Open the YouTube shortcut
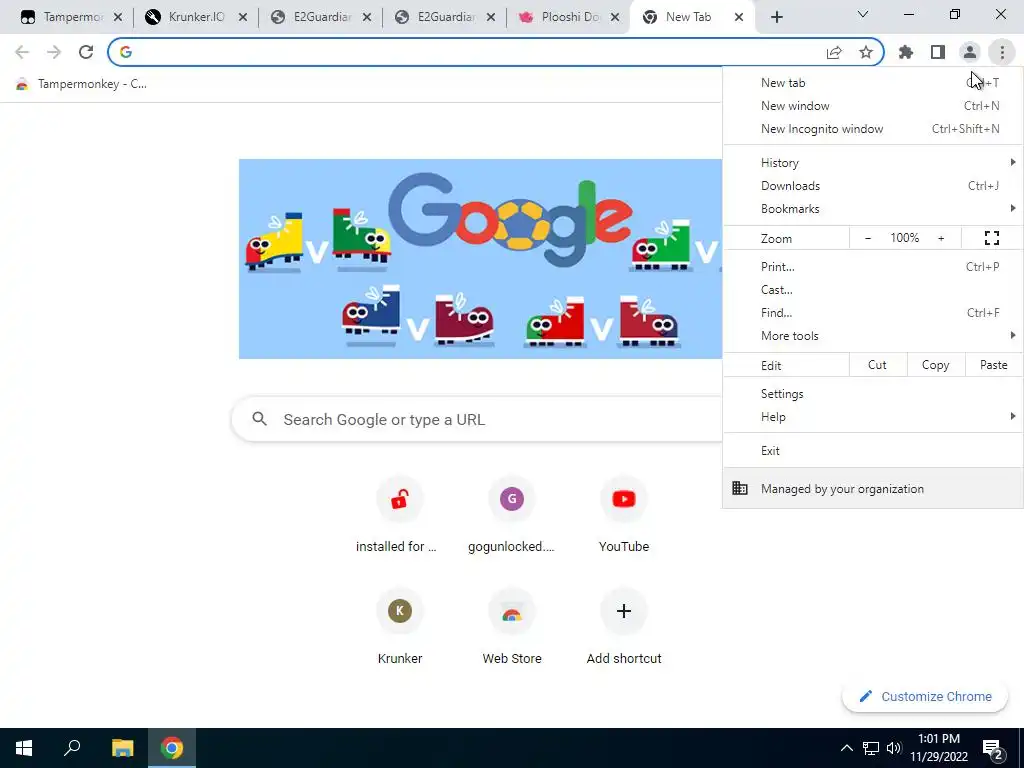The height and width of the screenshot is (768, 1024). (x=624, y=515)
